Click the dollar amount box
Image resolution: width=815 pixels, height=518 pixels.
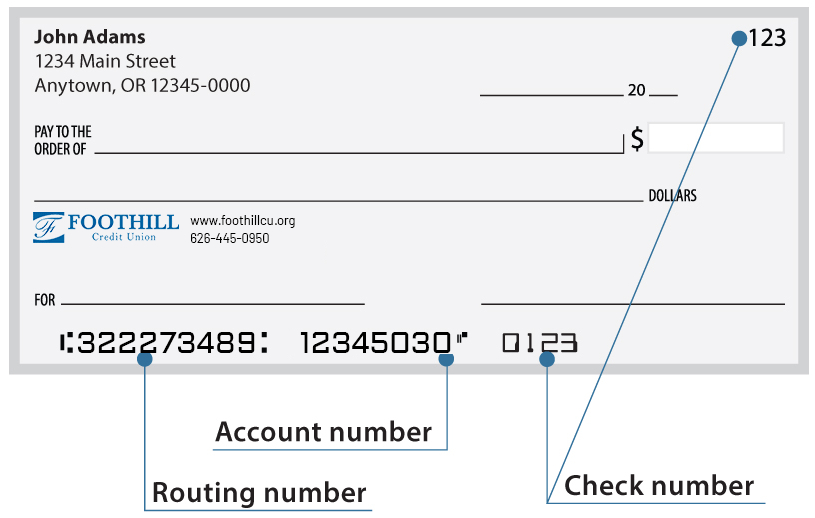pos(716,138)
